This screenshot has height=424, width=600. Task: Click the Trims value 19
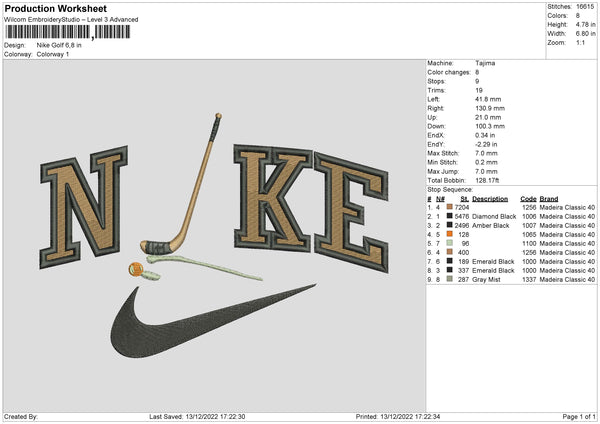coord(479,90)
